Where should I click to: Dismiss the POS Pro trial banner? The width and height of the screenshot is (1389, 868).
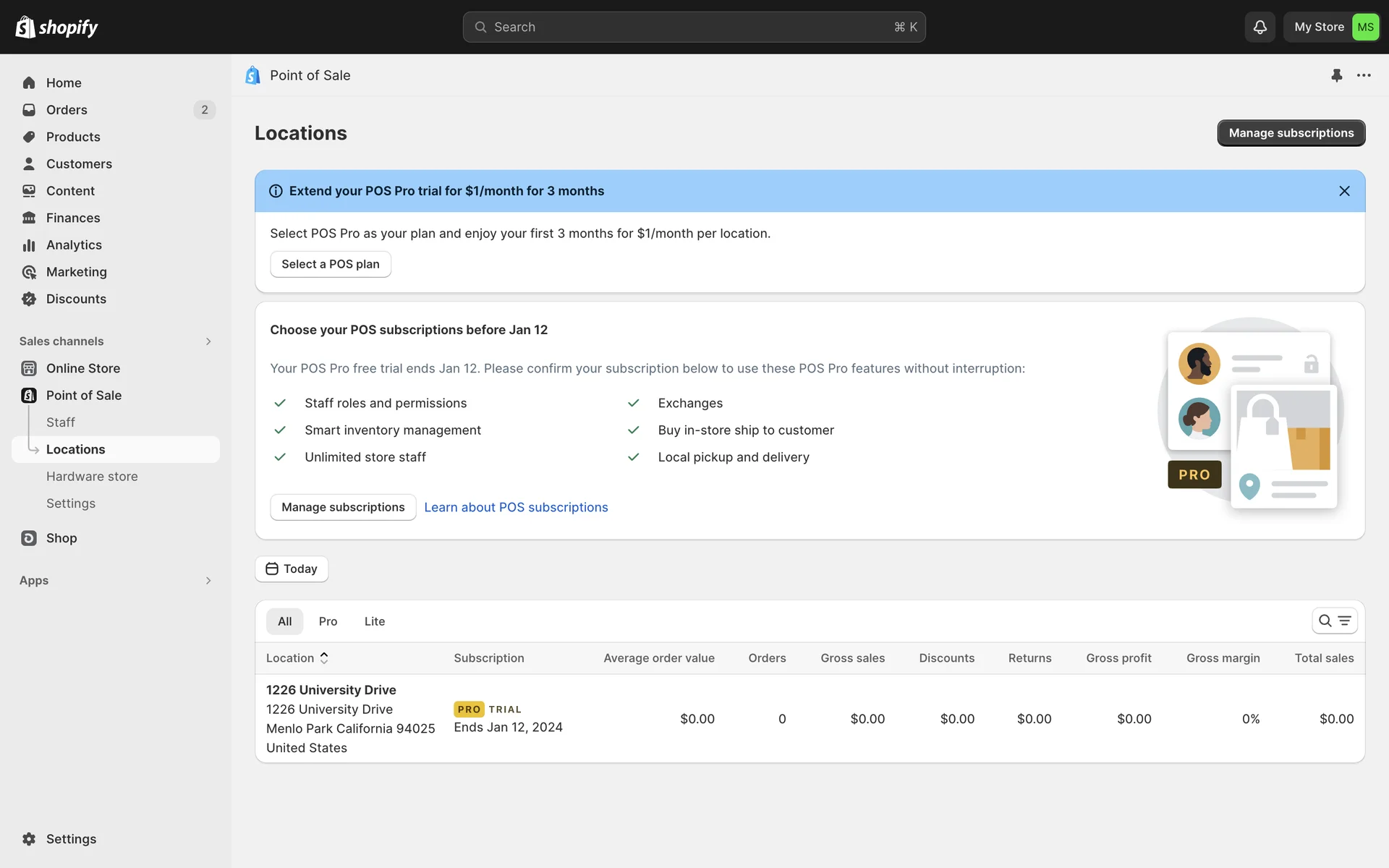(x=1344, y=191)
